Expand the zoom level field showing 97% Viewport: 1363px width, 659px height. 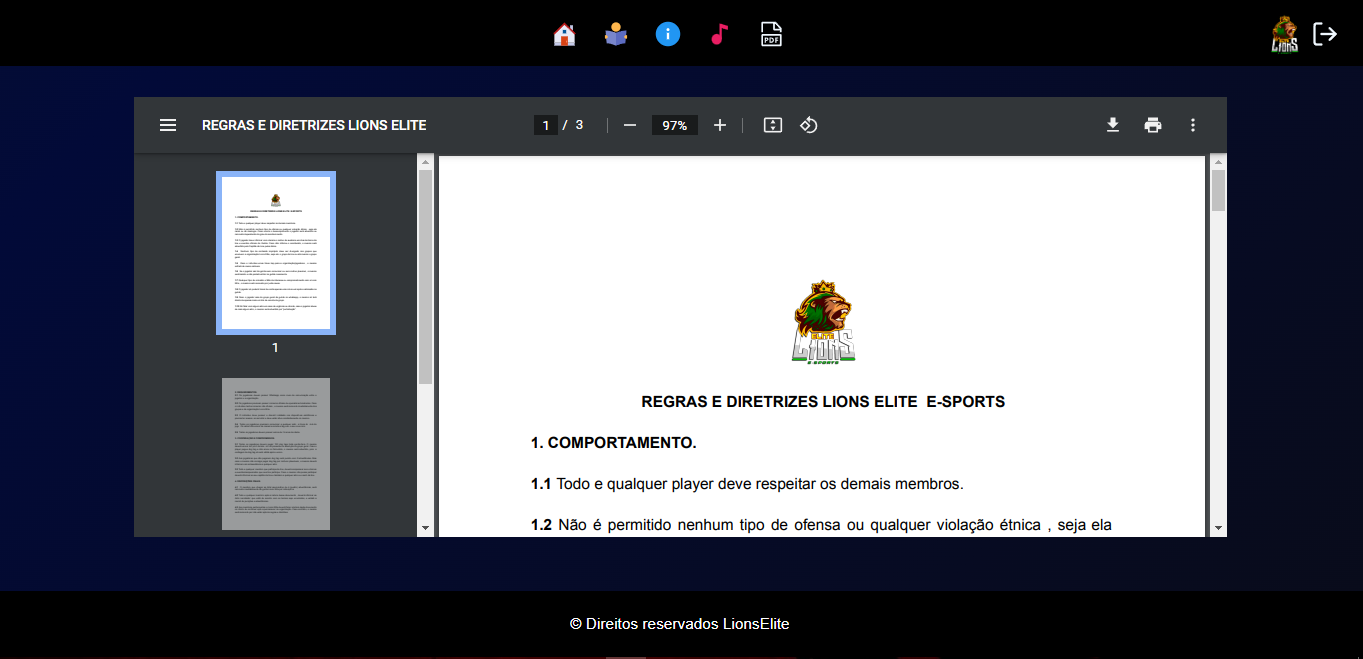675,125
